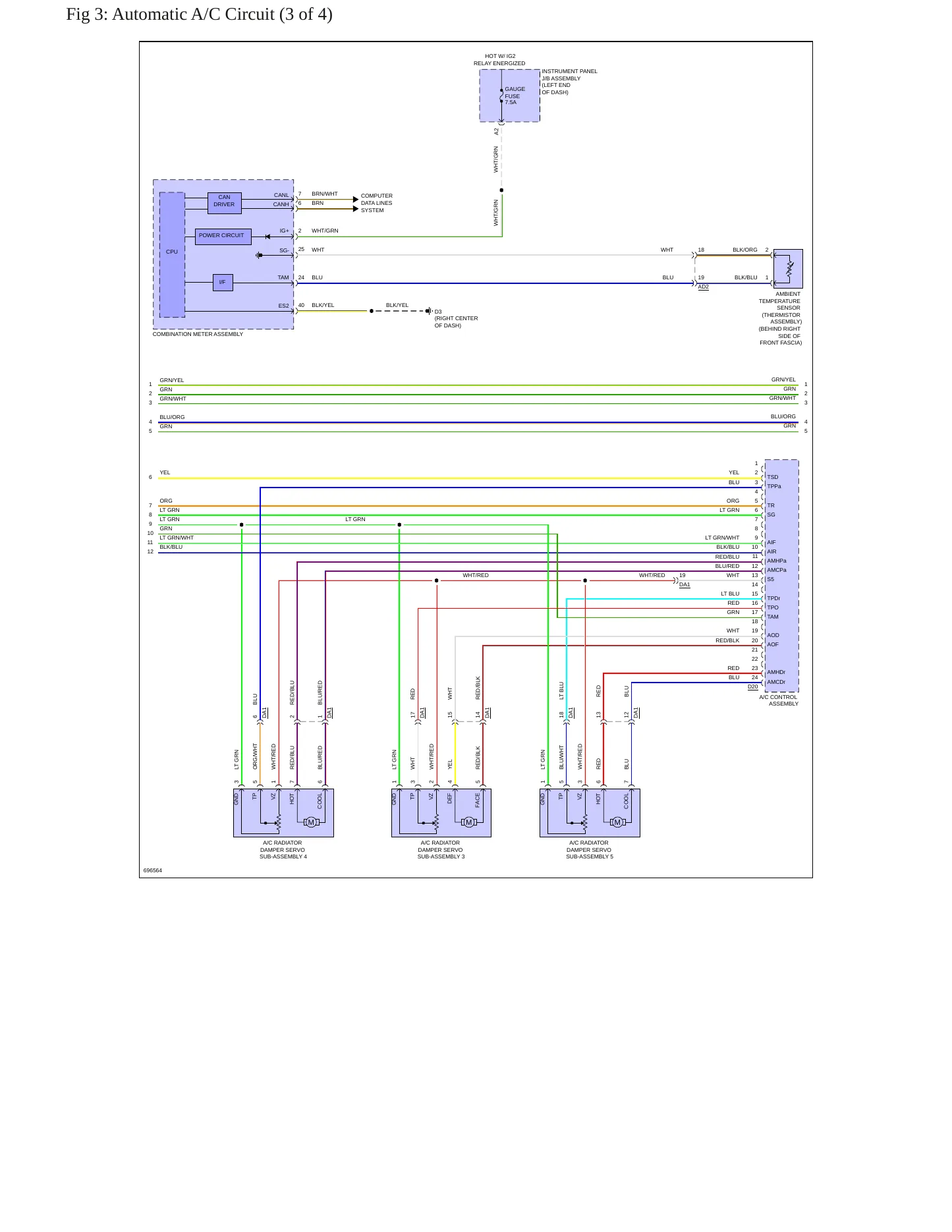Click the 'LT BLU' label at pin 15

tap(730, 594)
